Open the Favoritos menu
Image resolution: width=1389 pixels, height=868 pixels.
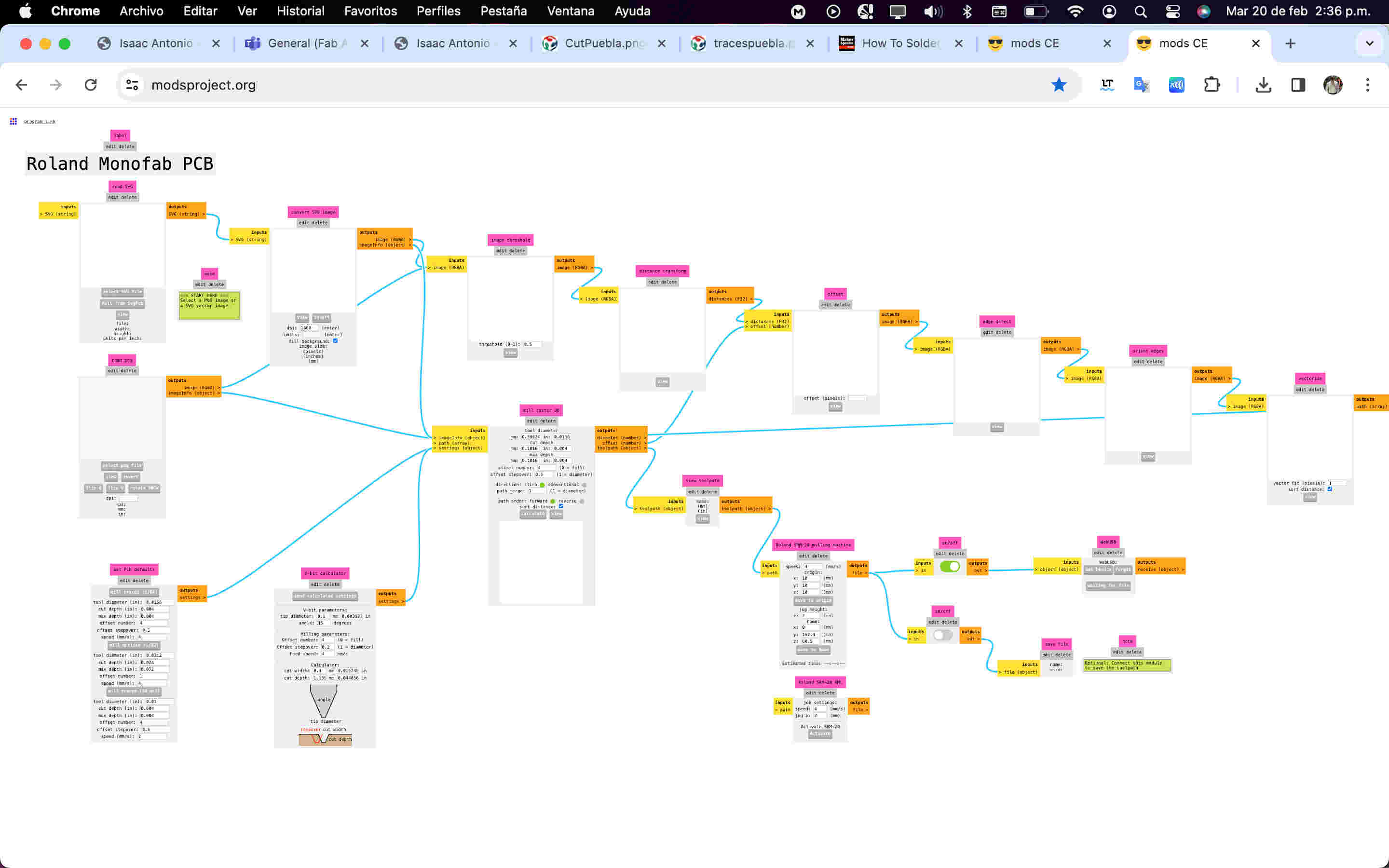pyautogui.click(x=370, y=11)
